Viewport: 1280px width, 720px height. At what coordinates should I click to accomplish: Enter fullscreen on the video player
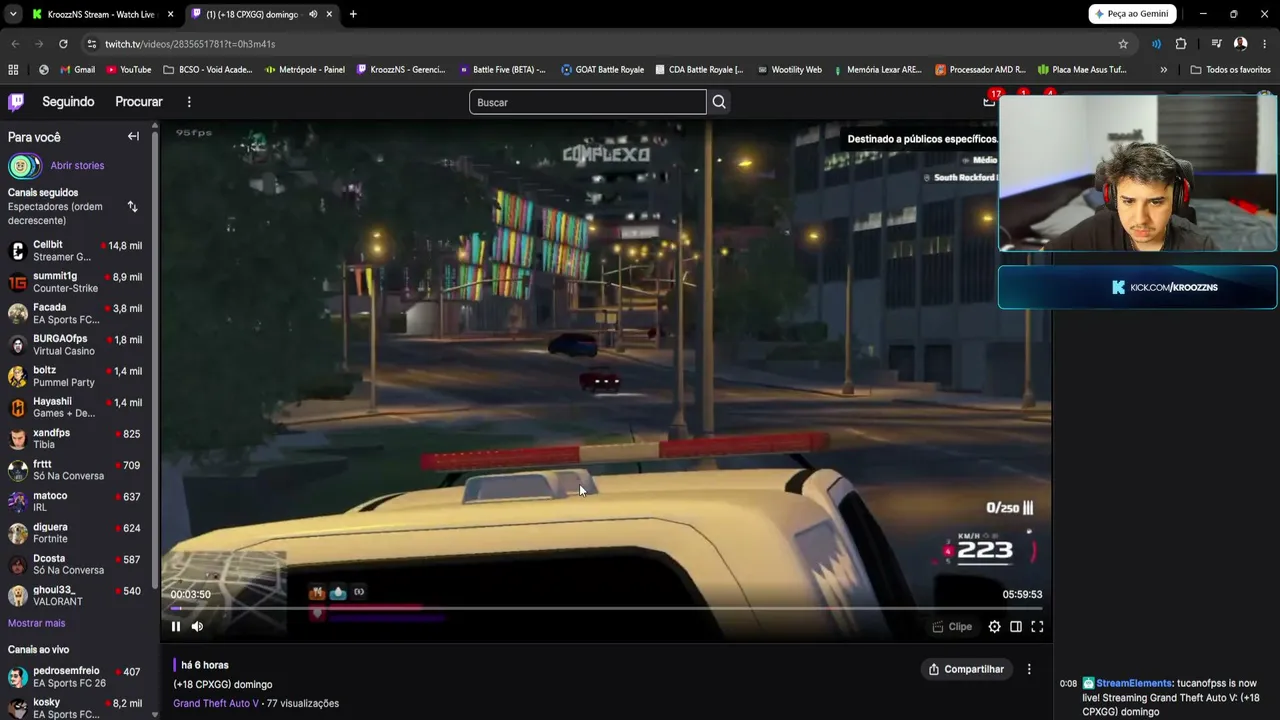pyautogui.click(x=1037, y=627)
